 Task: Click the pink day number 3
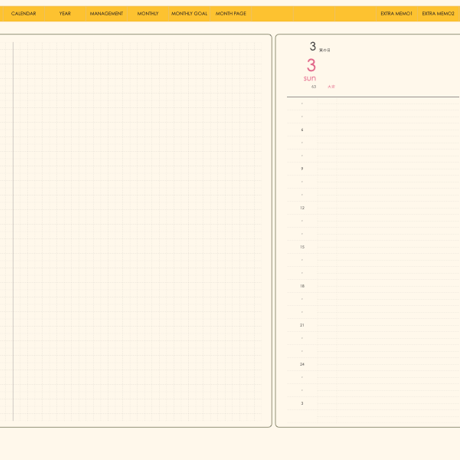[x=311, y=65]
